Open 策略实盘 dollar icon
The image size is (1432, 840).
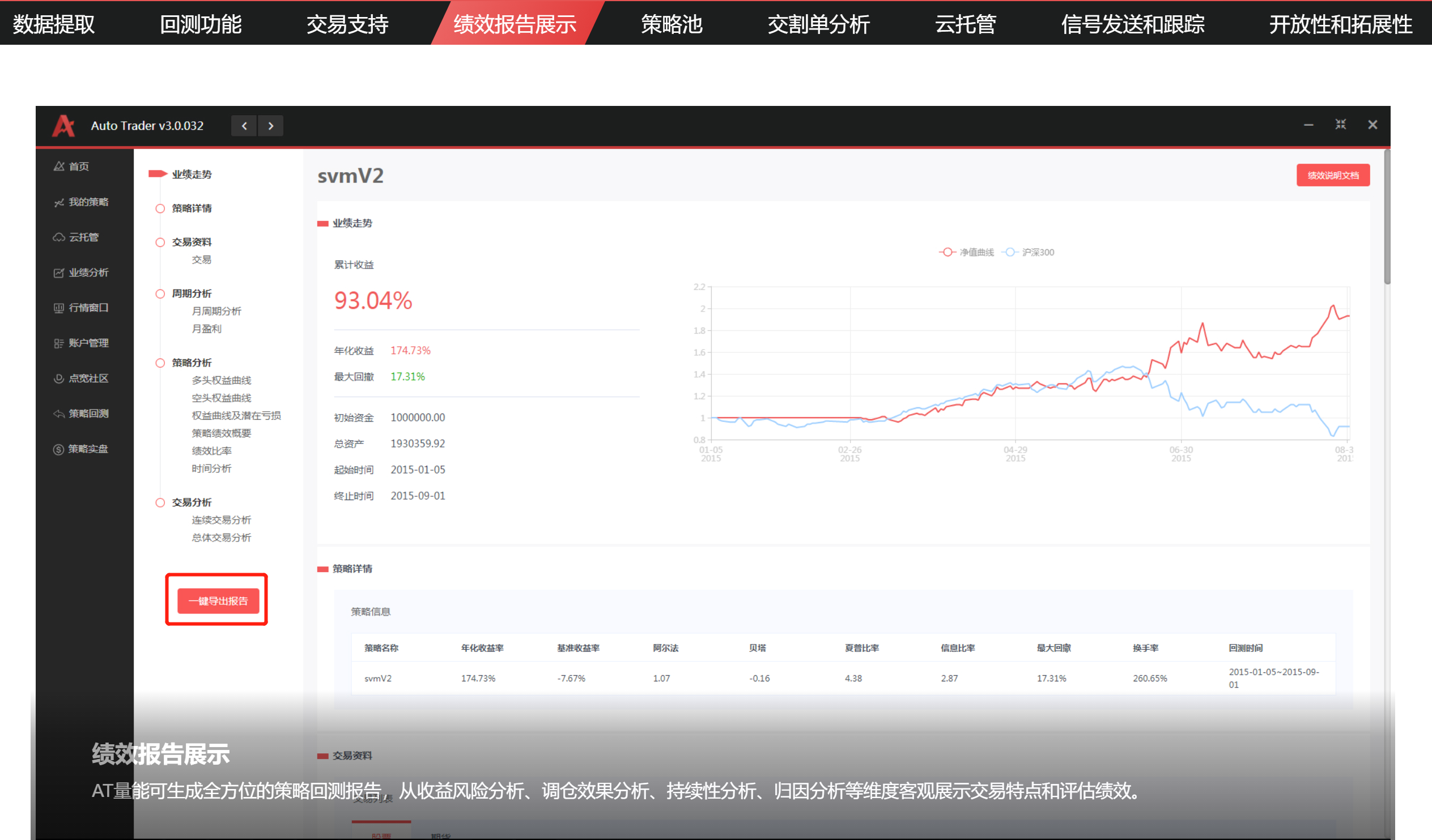click(x=59, y=449)
